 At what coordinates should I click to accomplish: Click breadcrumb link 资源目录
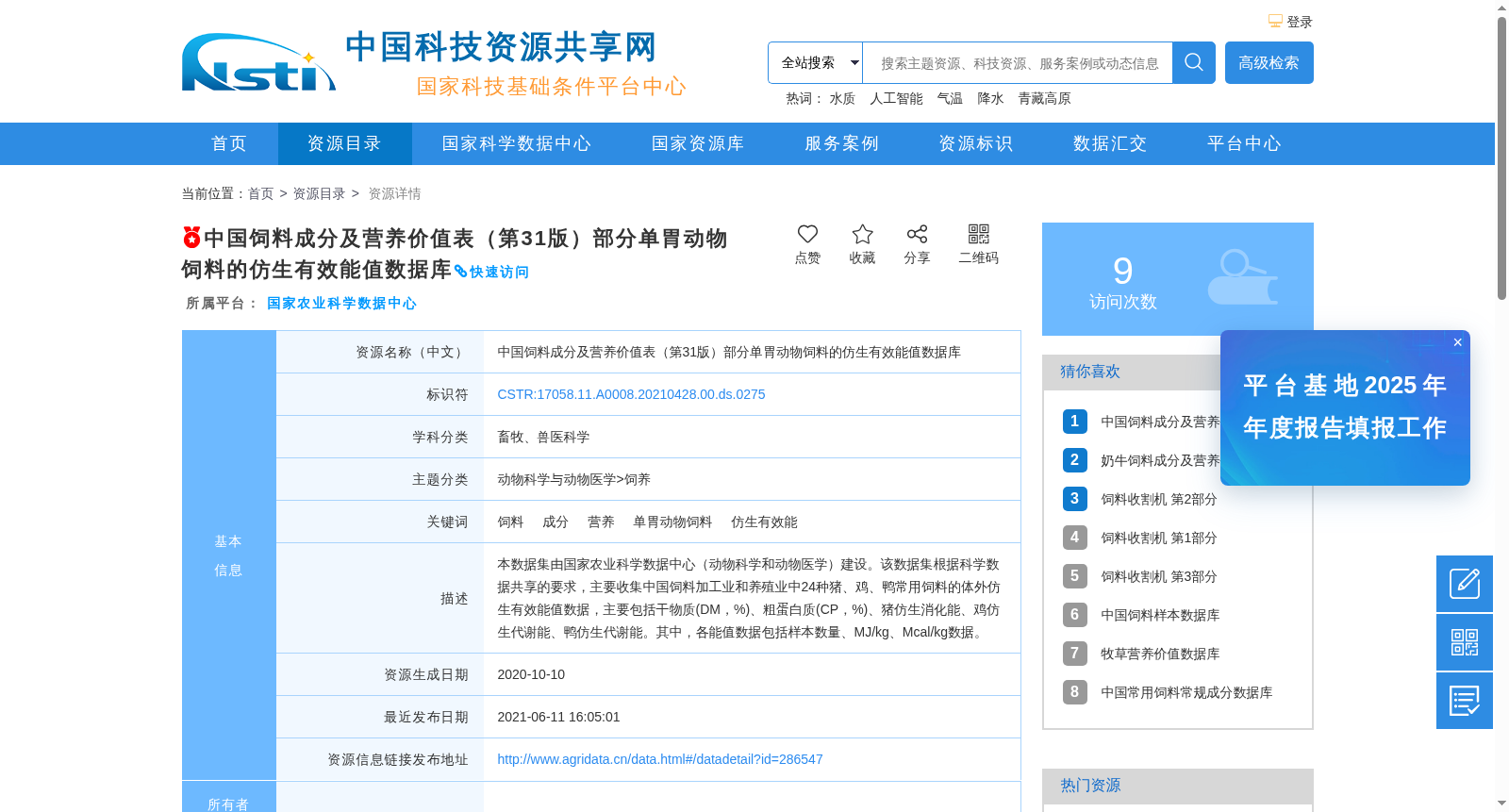[x=319, y=193]
